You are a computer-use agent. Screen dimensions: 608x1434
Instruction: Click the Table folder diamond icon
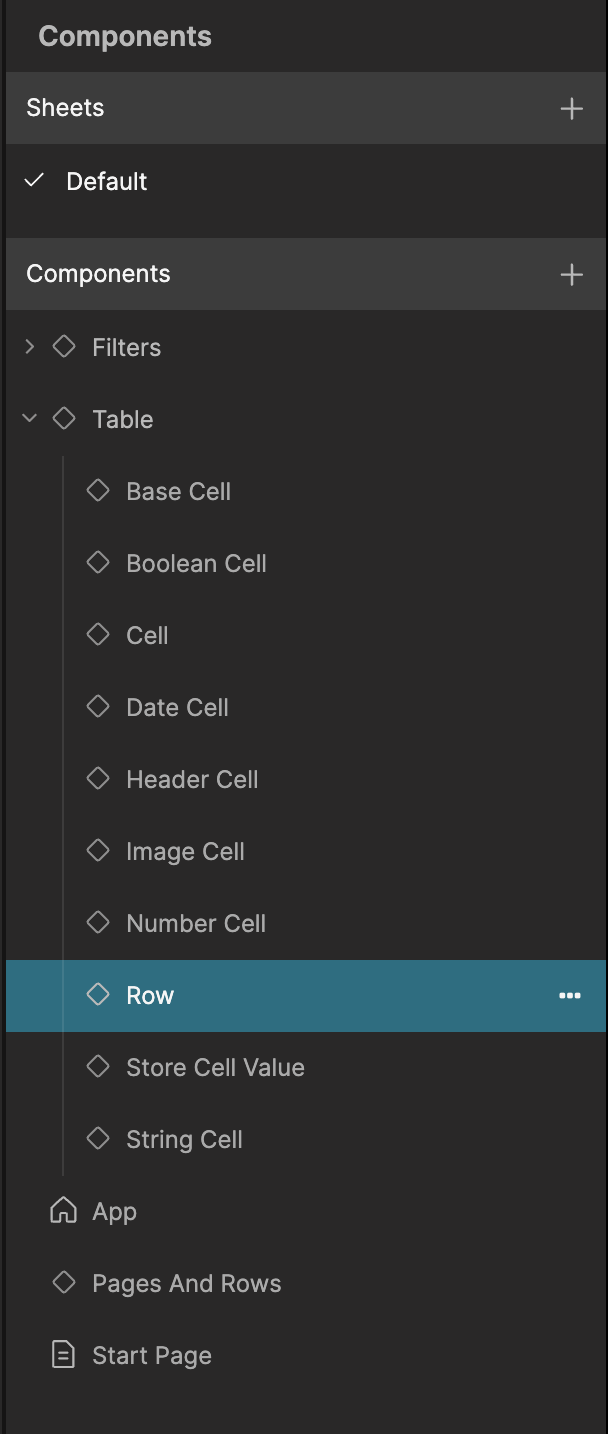tap(64, 419)
